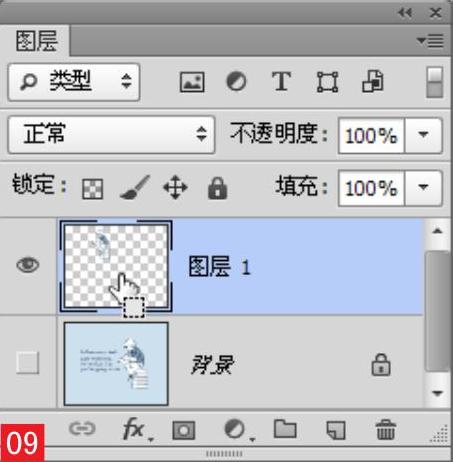Image resolution: width=453 pixels, height=462 pixels.
Task: Click the shape layer filter icon
Action: [327, 82]
